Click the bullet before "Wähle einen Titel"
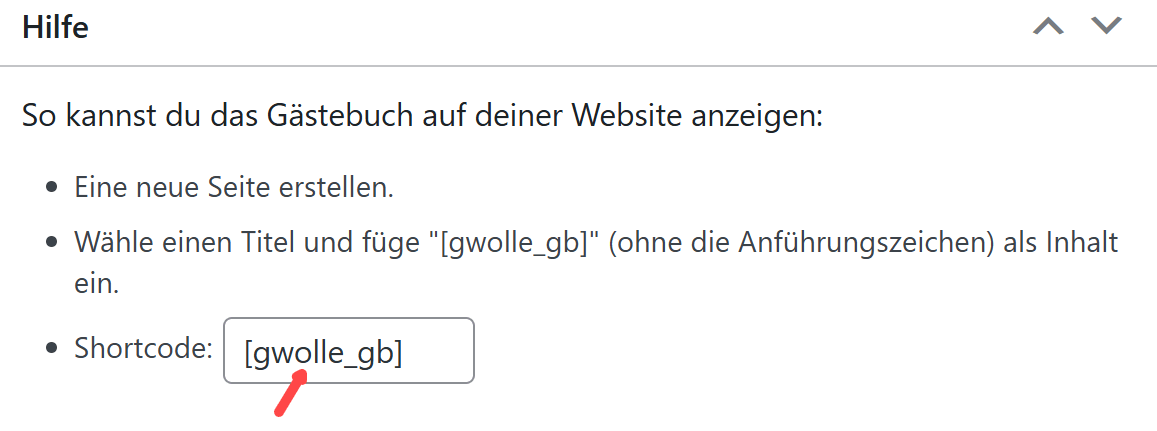This screenshot has width=1157, height=431. click(x=51, y=244)
